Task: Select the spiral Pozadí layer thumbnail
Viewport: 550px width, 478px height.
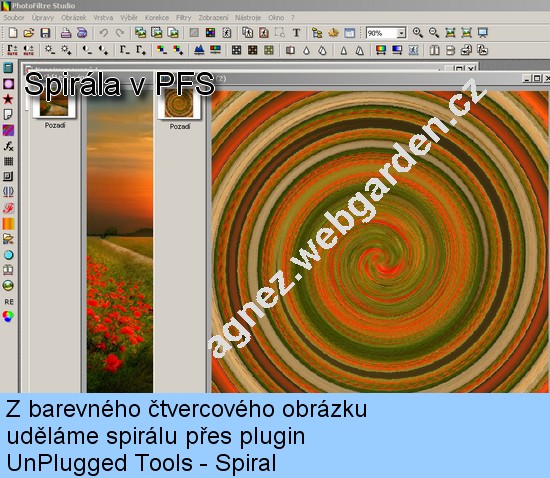Action: [179, 104]
